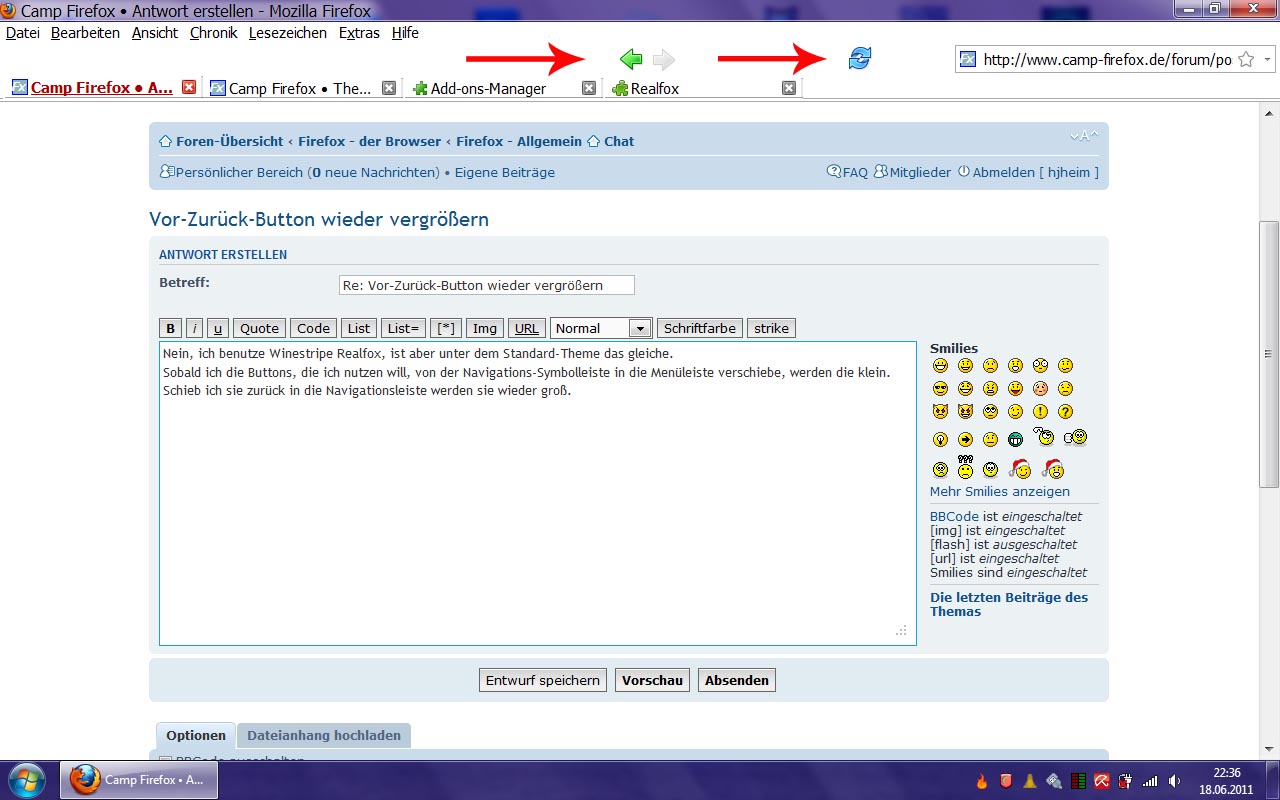This screenshot has width=1280, height=800.
Task: Insert an image with the Img button
Action: [x=485, y=328]
